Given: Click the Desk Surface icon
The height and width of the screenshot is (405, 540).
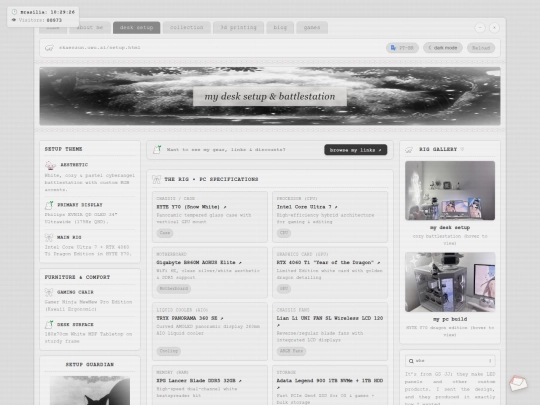Looking at the screenshot, I should point(49,324).
